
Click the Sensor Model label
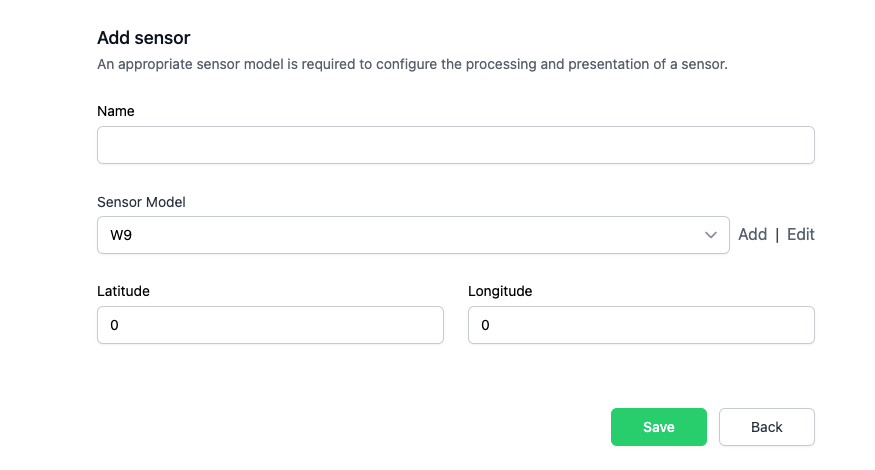click(141, 201)
